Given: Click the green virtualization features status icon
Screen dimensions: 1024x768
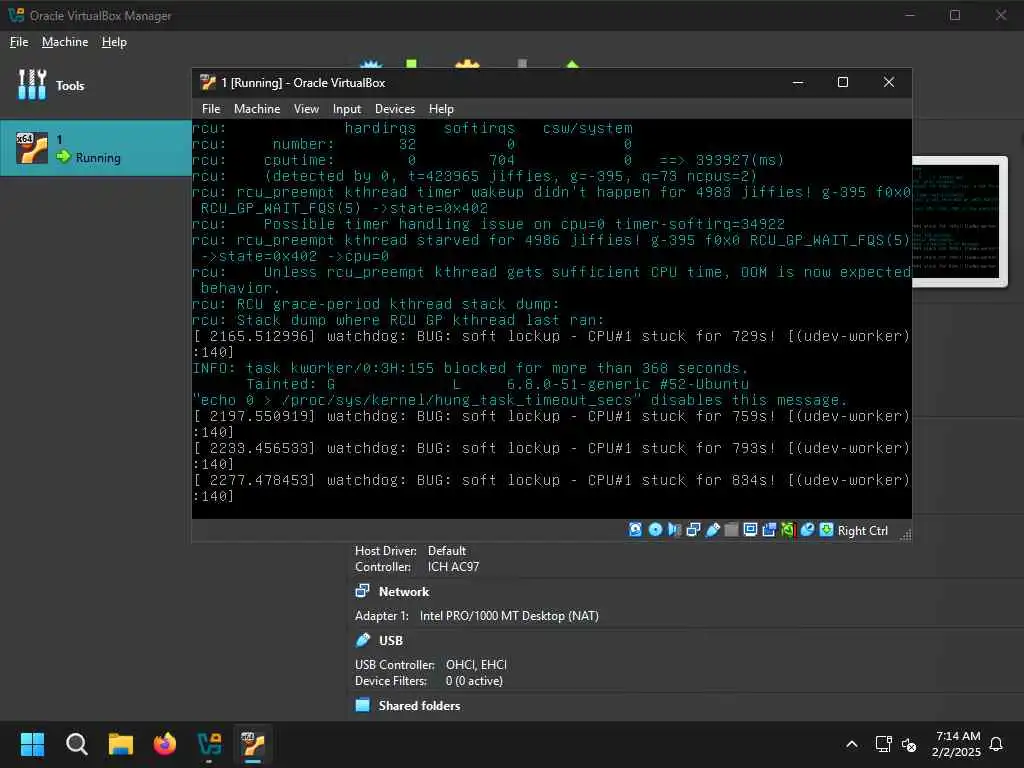Looking at the screenshot, I should [x=788, y=530].
